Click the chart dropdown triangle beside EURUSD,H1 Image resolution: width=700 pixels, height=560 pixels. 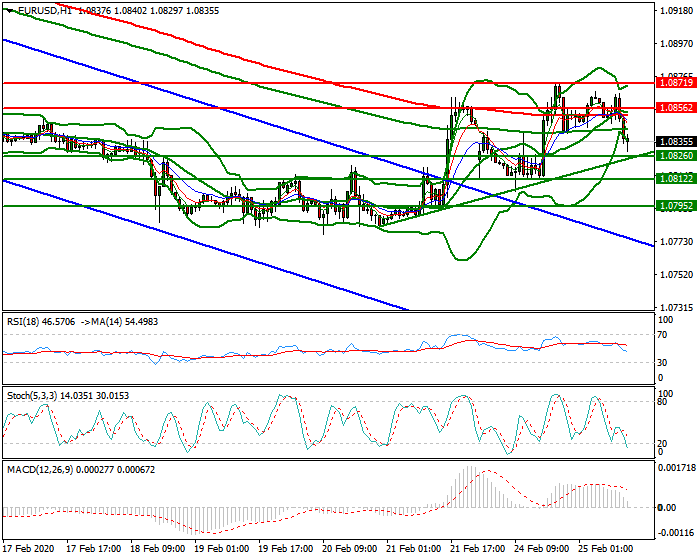(x=10, y=11)
